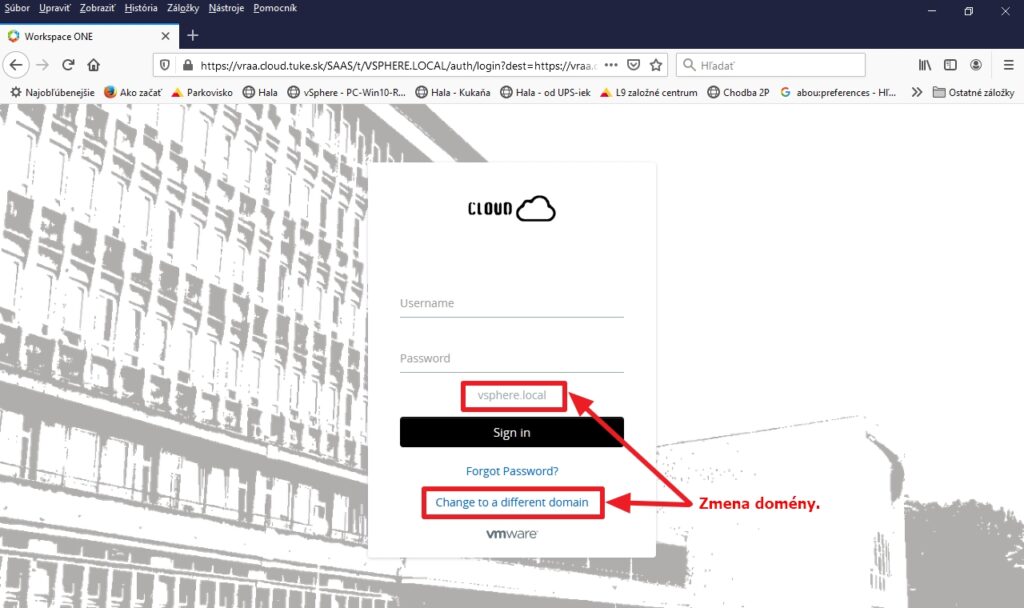Open the Nástroje menu

(x=227, y=8)
